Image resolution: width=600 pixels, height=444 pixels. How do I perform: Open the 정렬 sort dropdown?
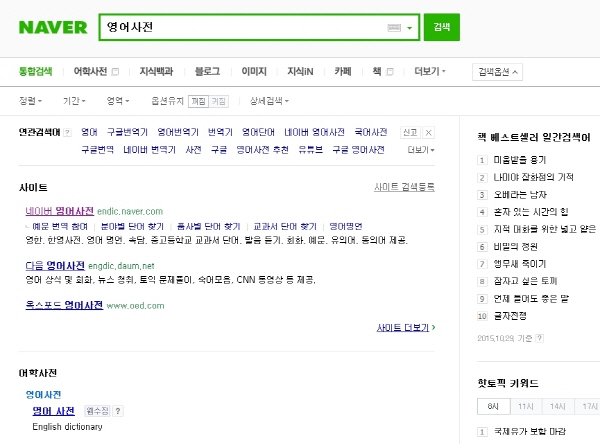click(x=30, y=101)
